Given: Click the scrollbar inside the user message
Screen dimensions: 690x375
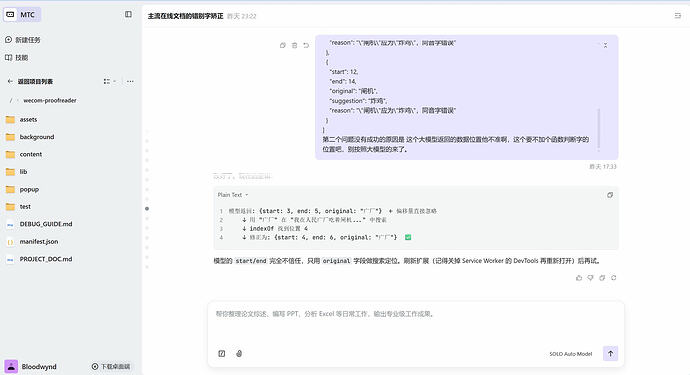Looking at the screenshot, I should tap(598, 130).
